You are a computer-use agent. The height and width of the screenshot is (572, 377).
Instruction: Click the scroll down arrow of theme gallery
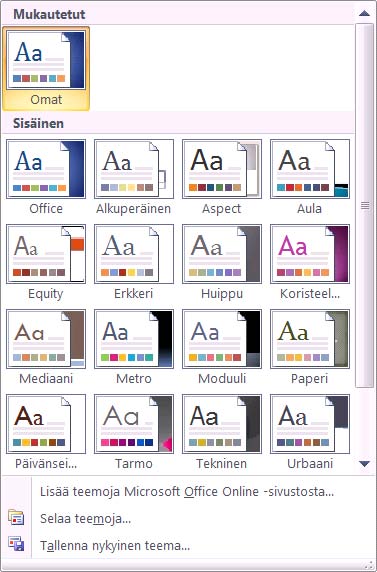(x=364, y=464)
